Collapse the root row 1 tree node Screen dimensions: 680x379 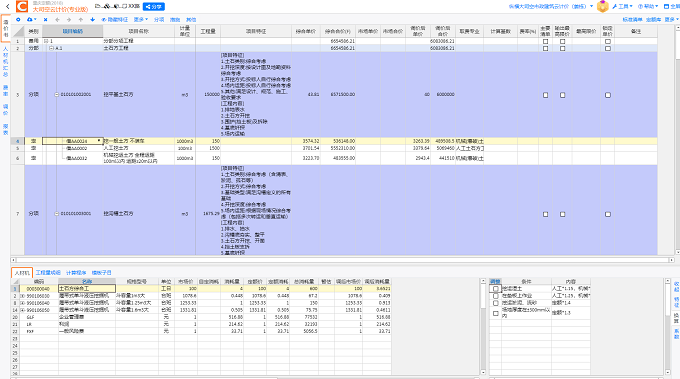(x=46, y=41)
